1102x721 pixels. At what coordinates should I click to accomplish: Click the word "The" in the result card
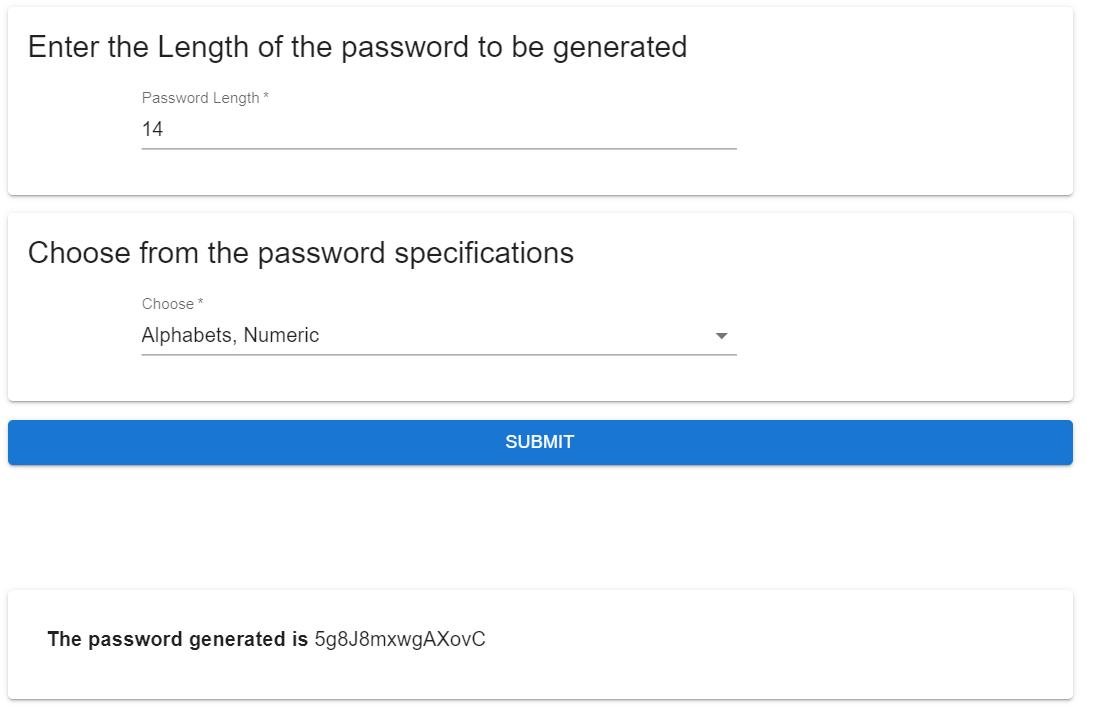click(x=64, y=640)
